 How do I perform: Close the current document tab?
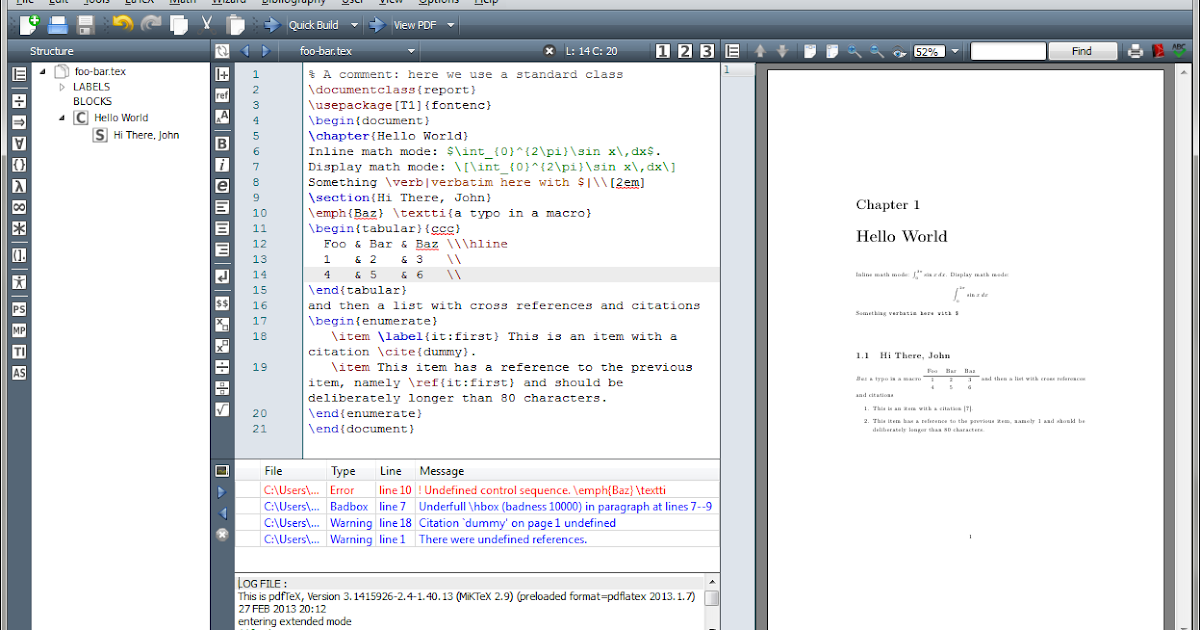pyautogui.click(x=549, y=51)
